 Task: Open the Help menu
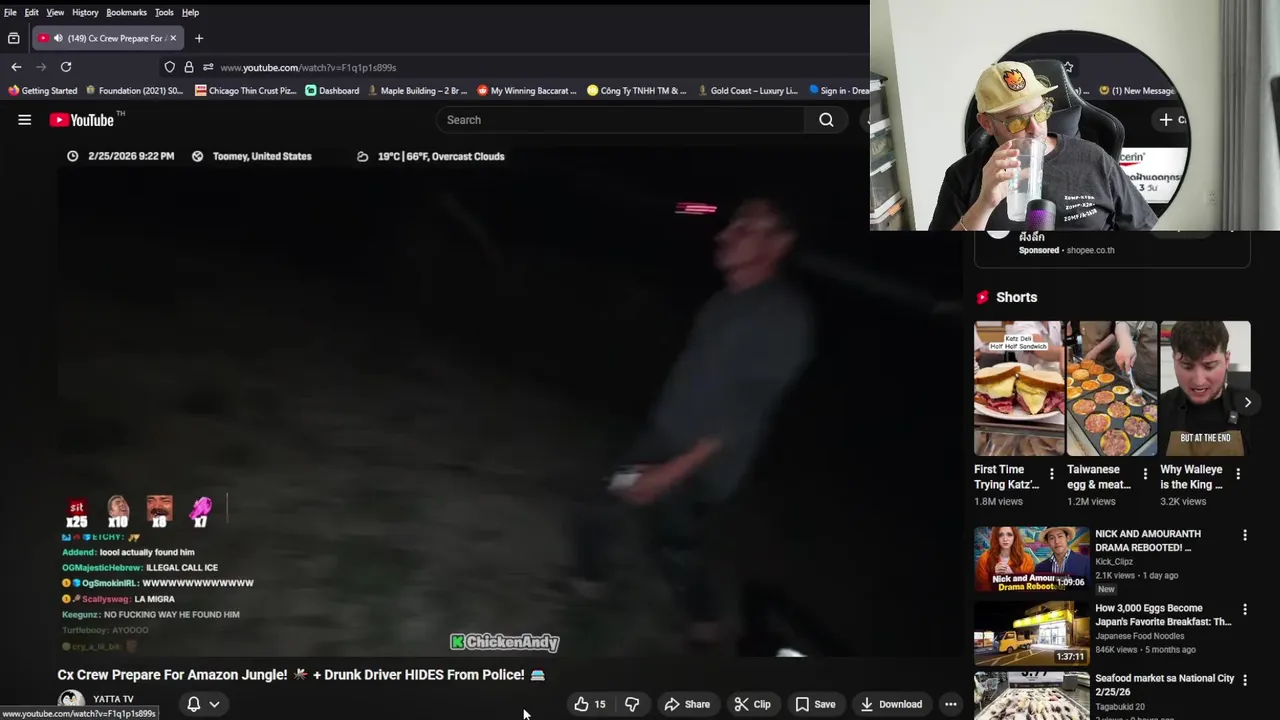190,12
